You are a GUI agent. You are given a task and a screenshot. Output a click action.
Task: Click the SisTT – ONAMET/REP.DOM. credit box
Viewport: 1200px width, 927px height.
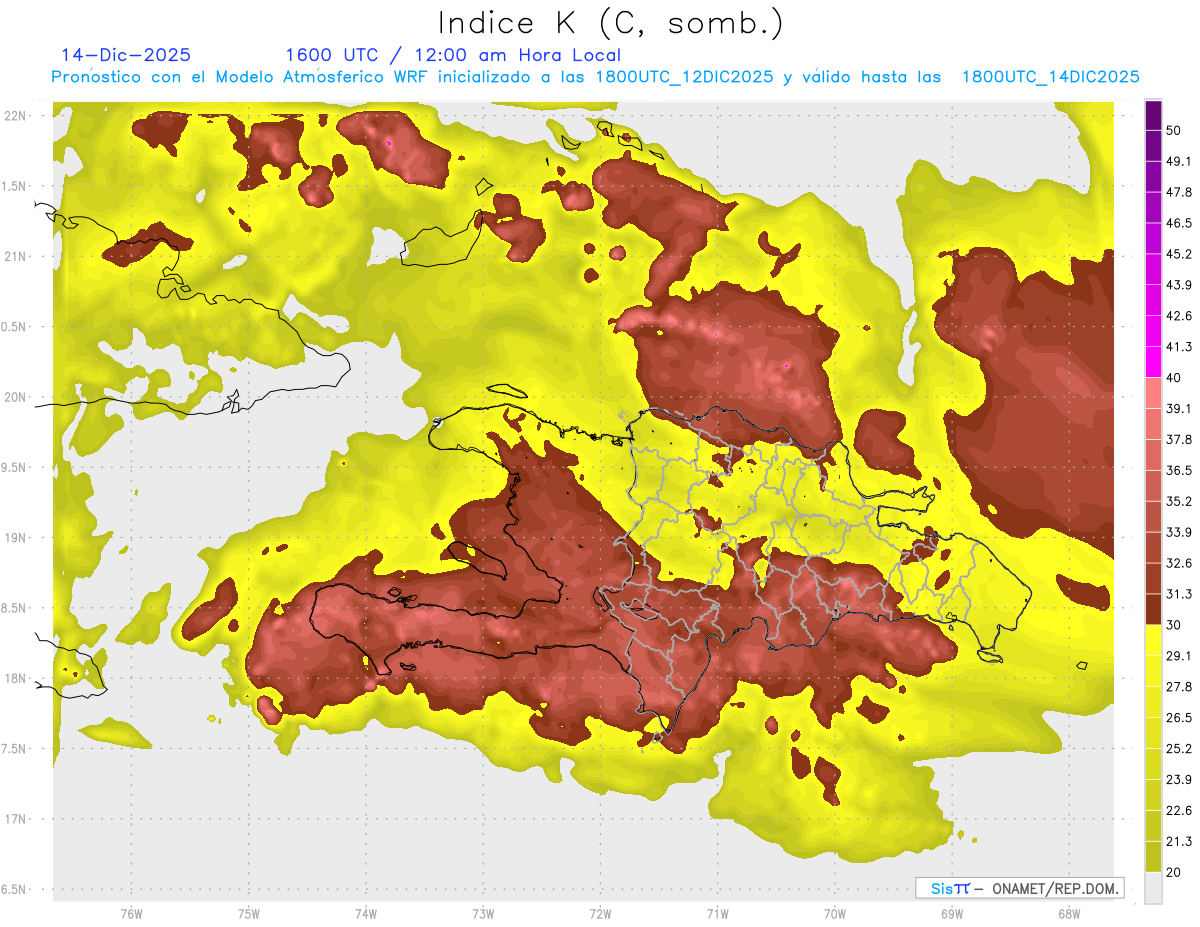click(1019, 888)
